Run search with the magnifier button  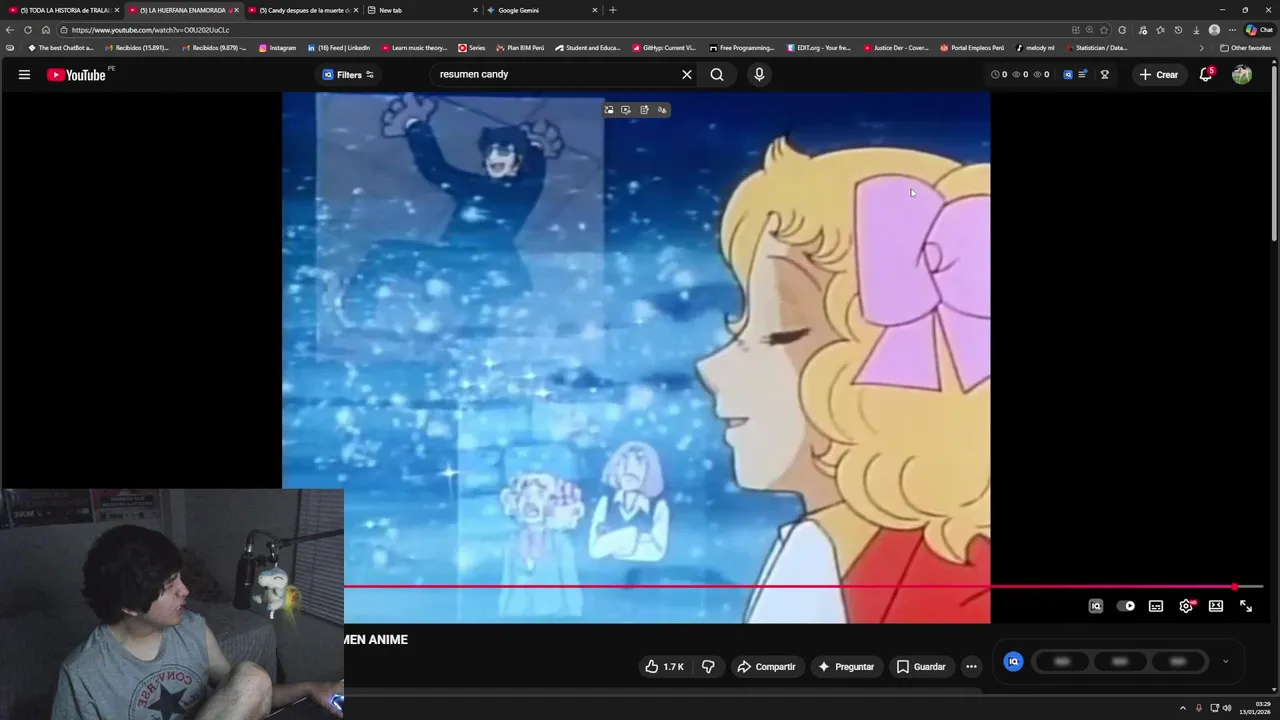[717, 75]
